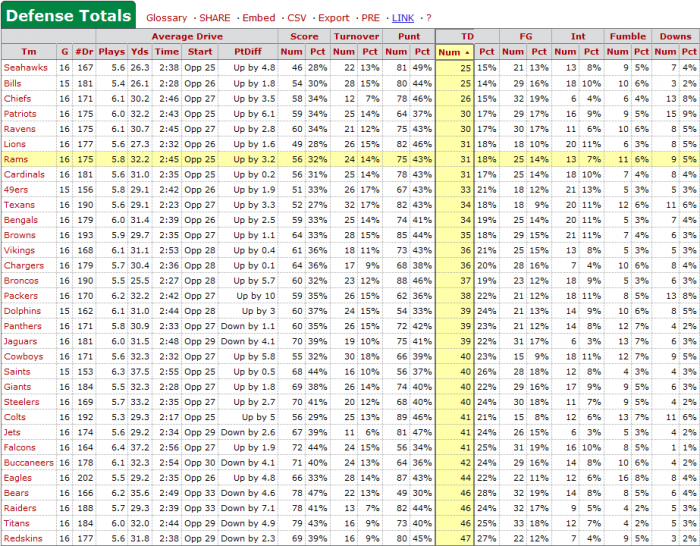Sort by Time column header
Screen dimensions: 700x546
tap(167, 52)
